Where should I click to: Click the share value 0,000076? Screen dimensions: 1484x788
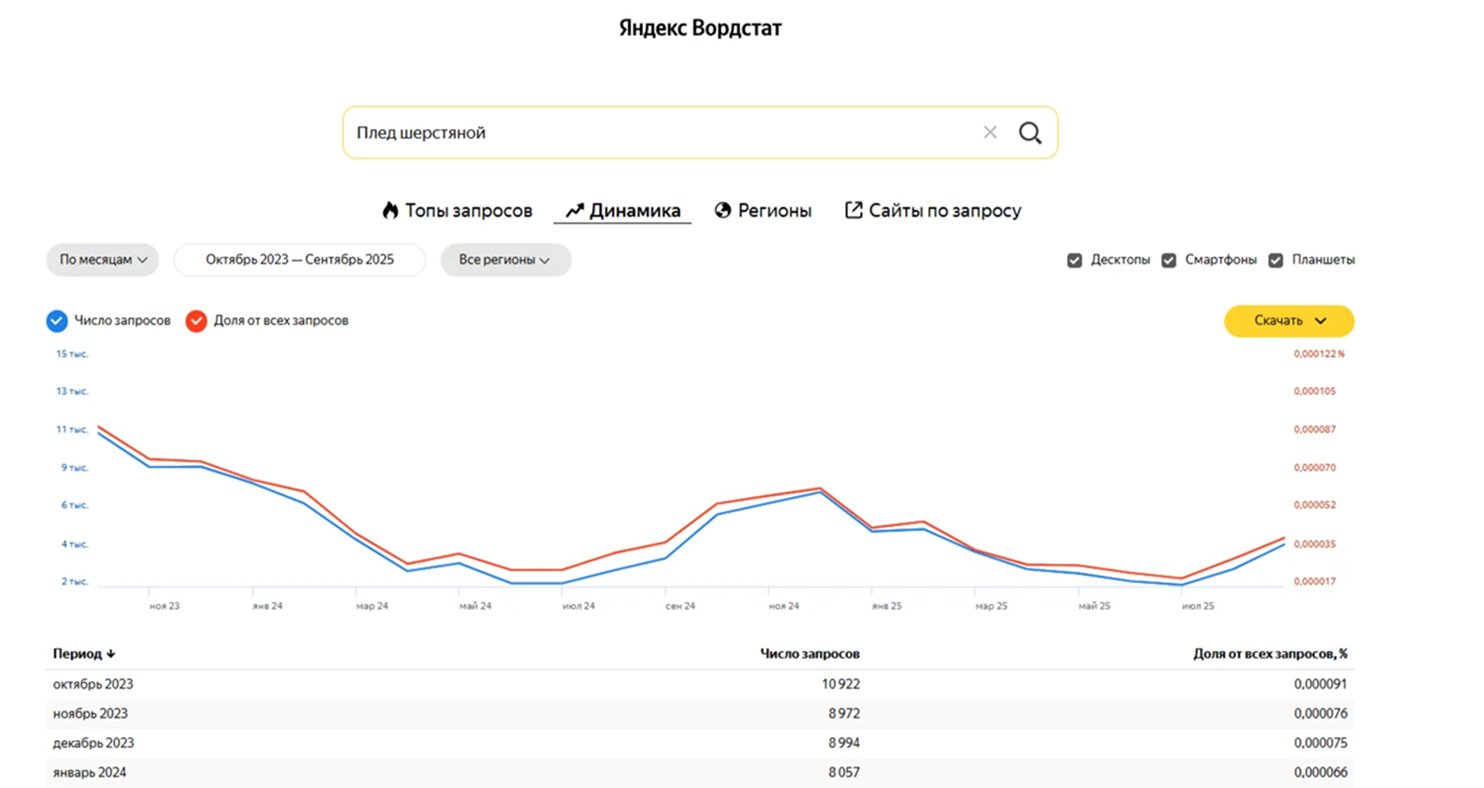click(x=1321, y=714)
